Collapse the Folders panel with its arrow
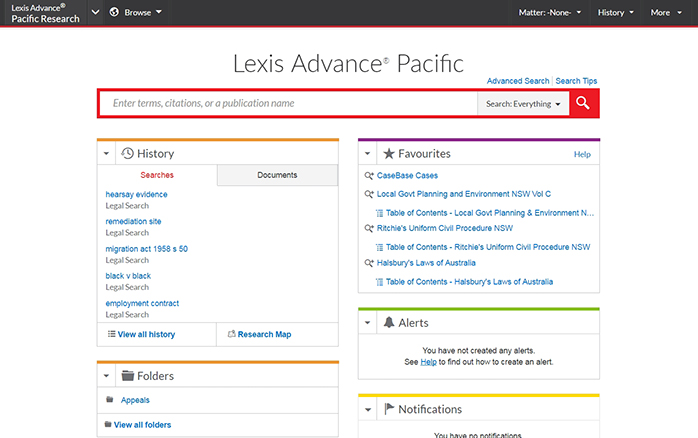698x438 pixels. (x=106, y=376)
